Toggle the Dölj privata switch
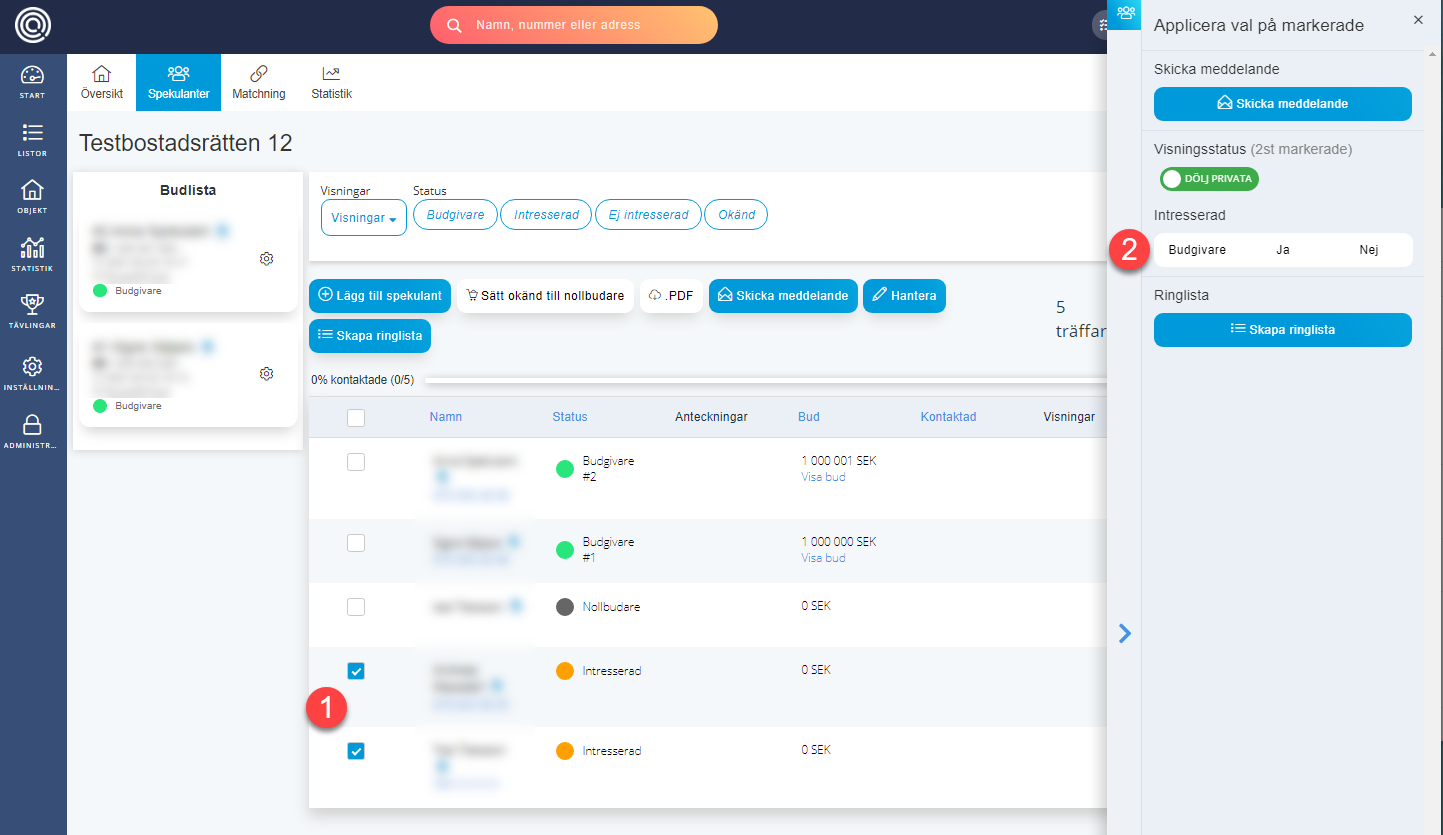 pyautogui.click(x=1209, y=179)
